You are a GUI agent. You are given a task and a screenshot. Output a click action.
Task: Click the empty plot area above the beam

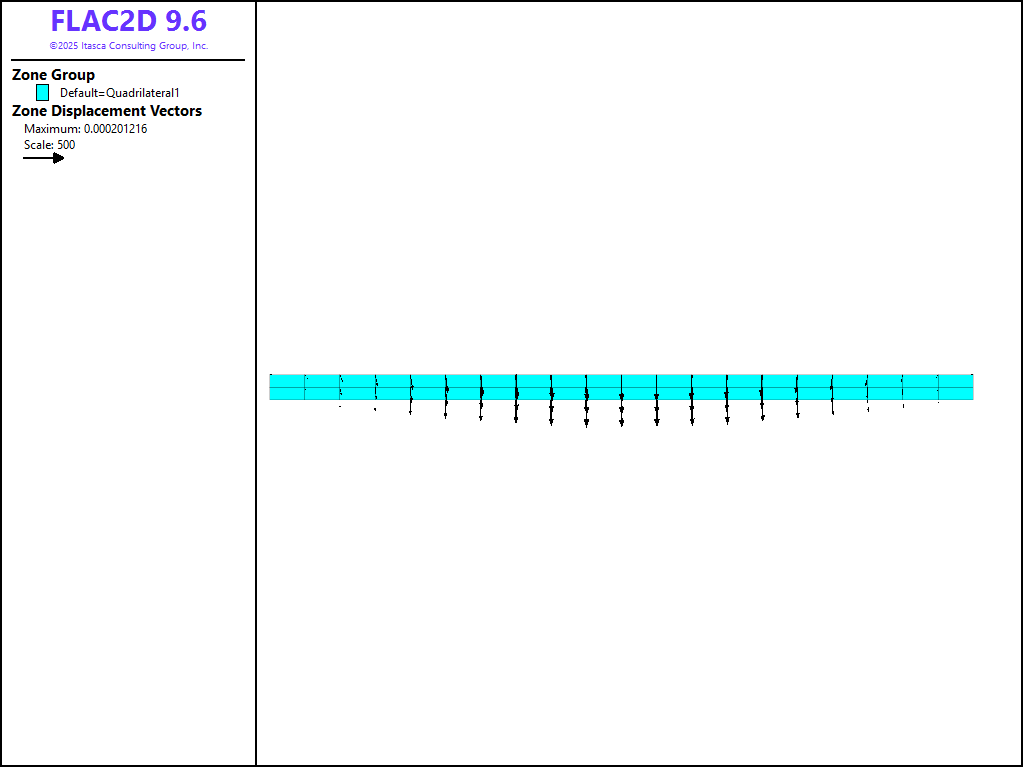(620, 200)
